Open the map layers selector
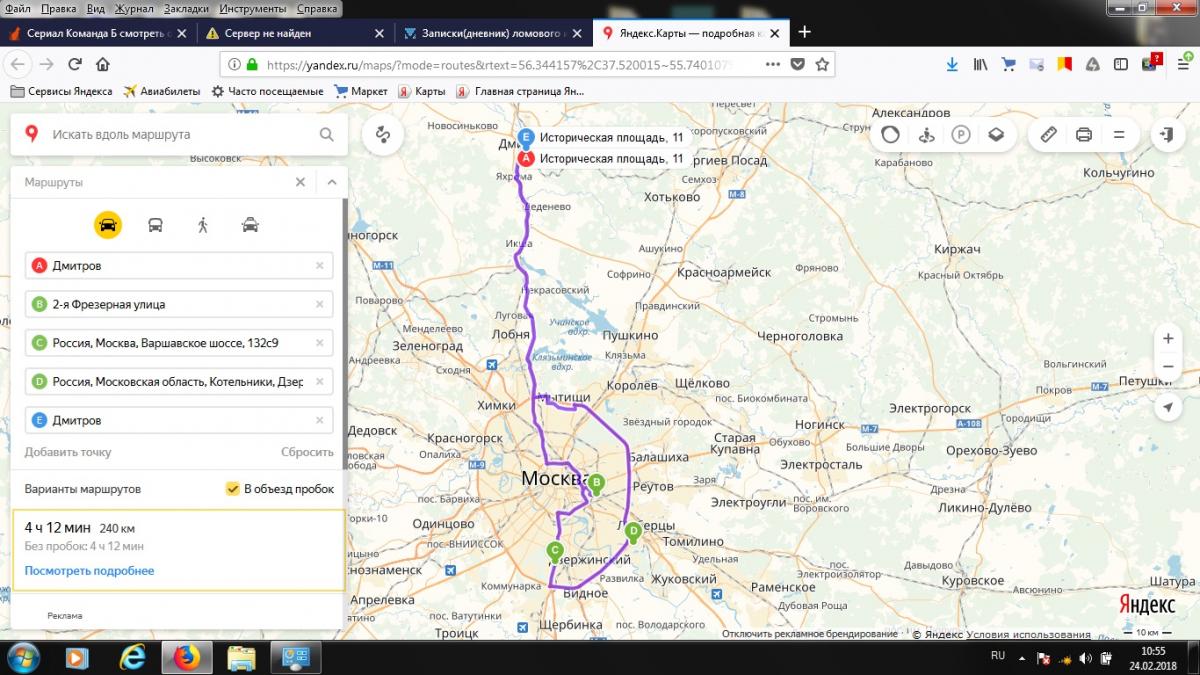This screenshot has height=675, width=1200. point(996,134)
